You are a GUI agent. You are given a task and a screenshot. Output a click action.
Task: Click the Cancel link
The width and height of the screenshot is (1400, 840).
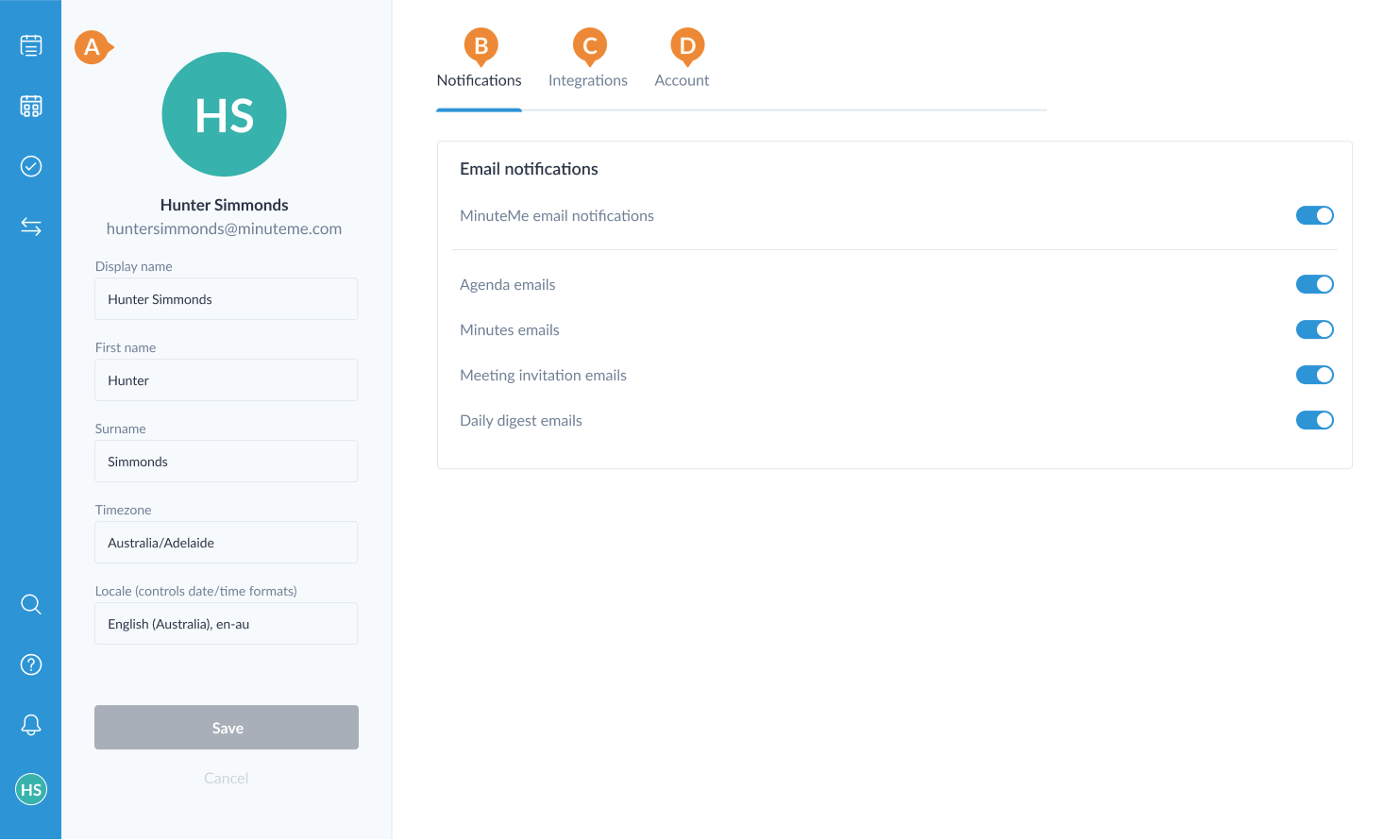227,779
